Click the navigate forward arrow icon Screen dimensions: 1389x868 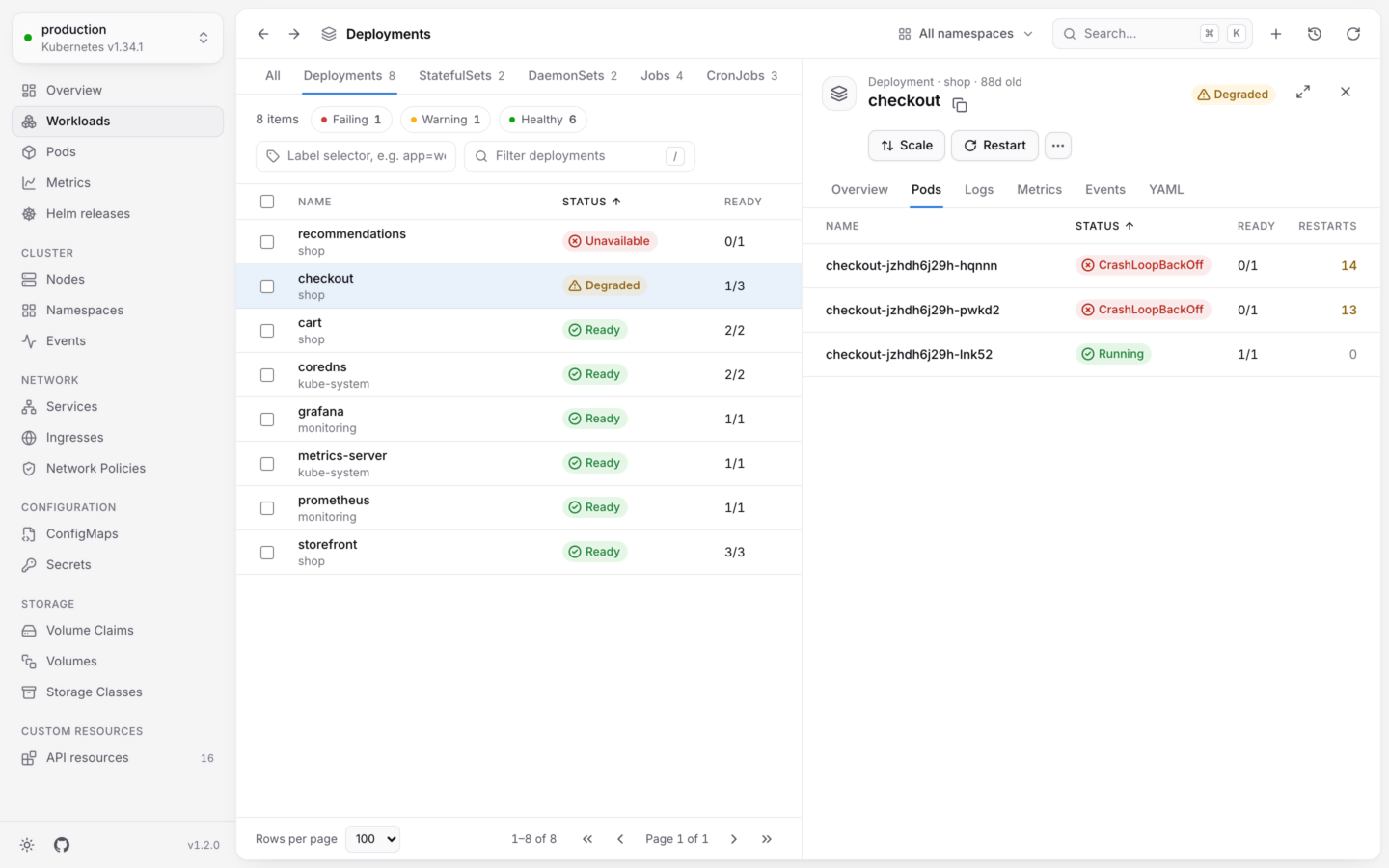point(294,34)
